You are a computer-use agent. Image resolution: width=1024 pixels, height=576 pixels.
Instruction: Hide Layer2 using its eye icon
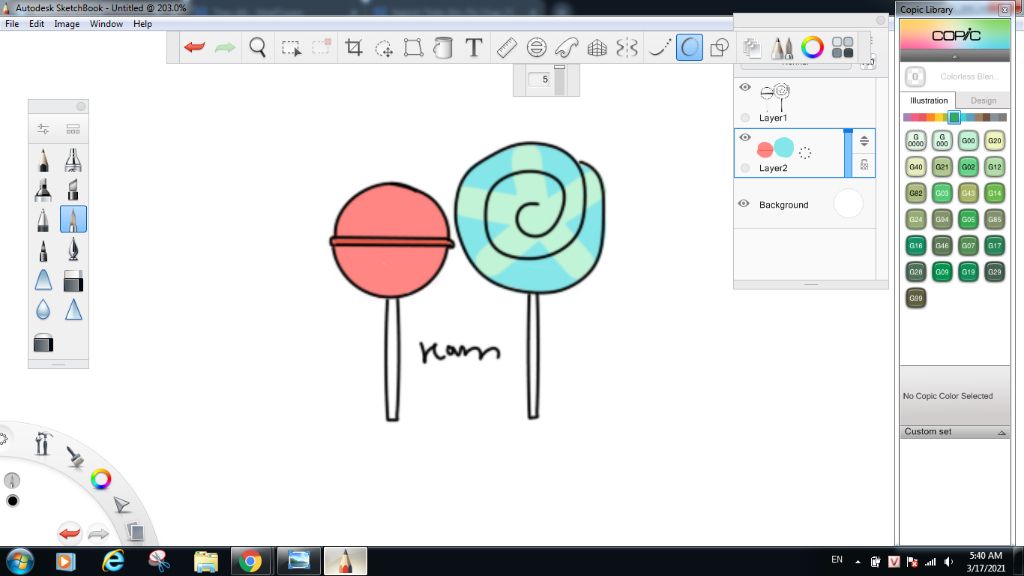(x=745, y=138)
